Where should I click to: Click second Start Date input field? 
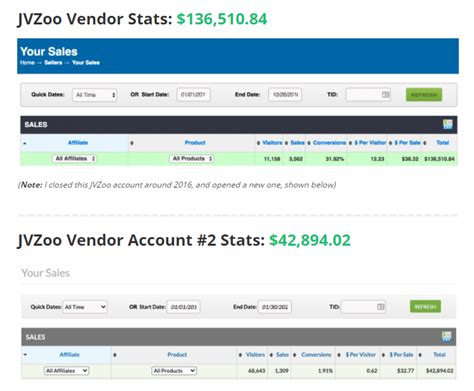pyautogui.click(x=183, y=307)
